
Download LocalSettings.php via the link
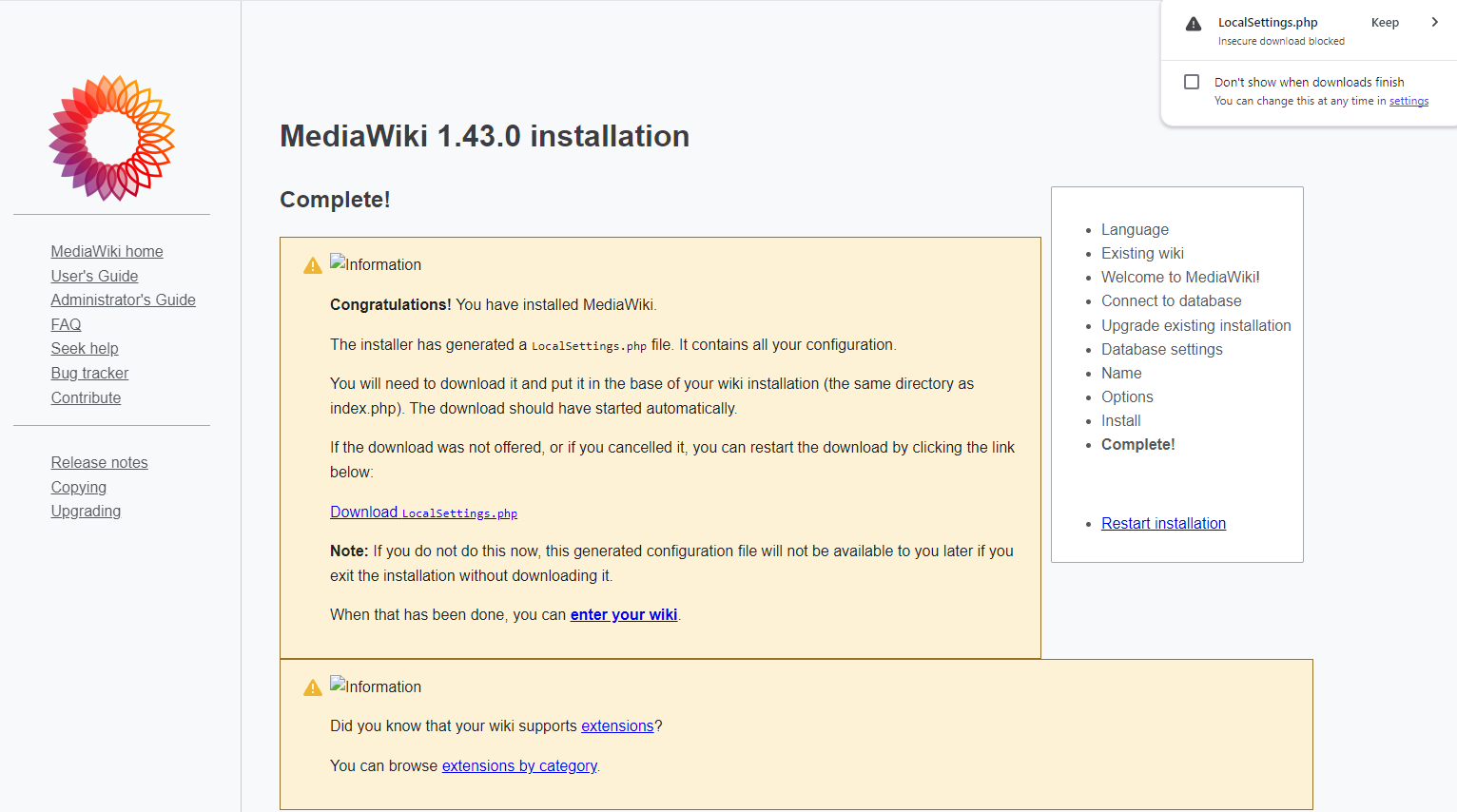423,512
